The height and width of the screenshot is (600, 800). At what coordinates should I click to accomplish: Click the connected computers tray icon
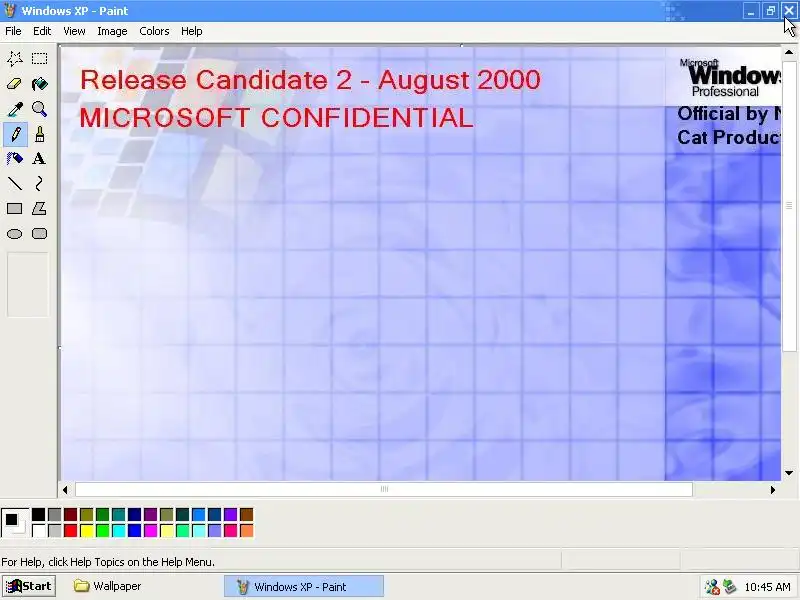[x=730, y=587]
